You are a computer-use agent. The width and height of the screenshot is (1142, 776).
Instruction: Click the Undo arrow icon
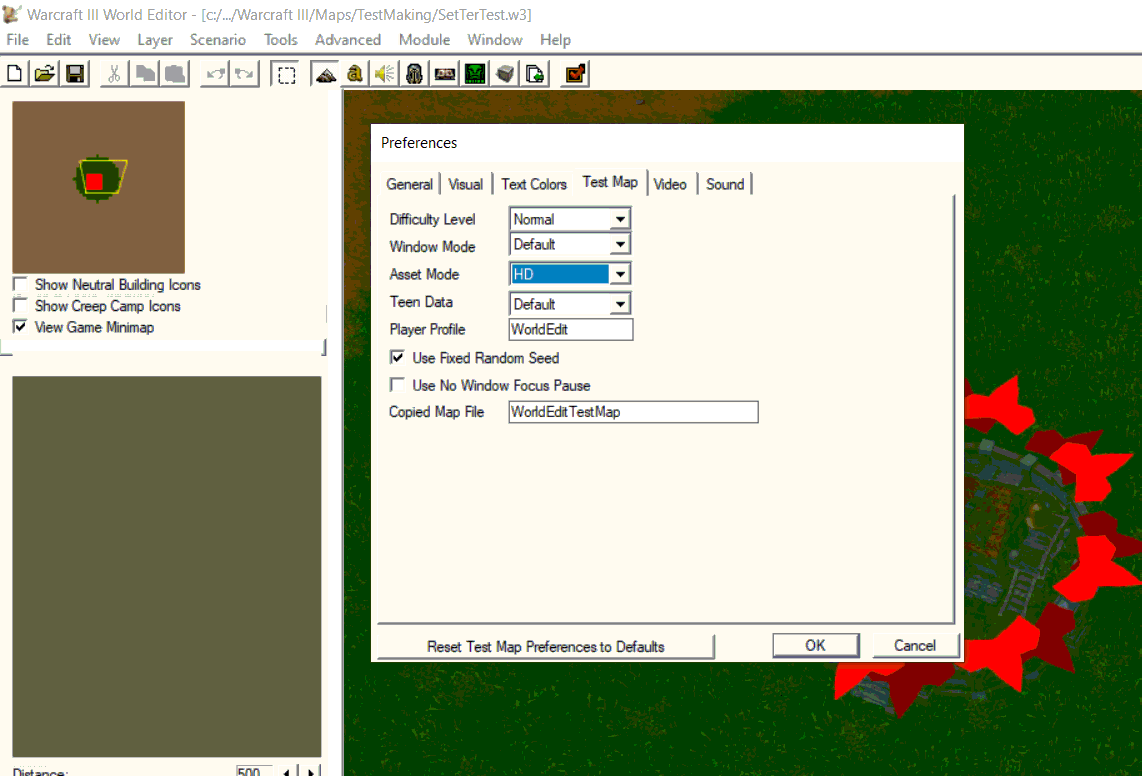[215, 74]
